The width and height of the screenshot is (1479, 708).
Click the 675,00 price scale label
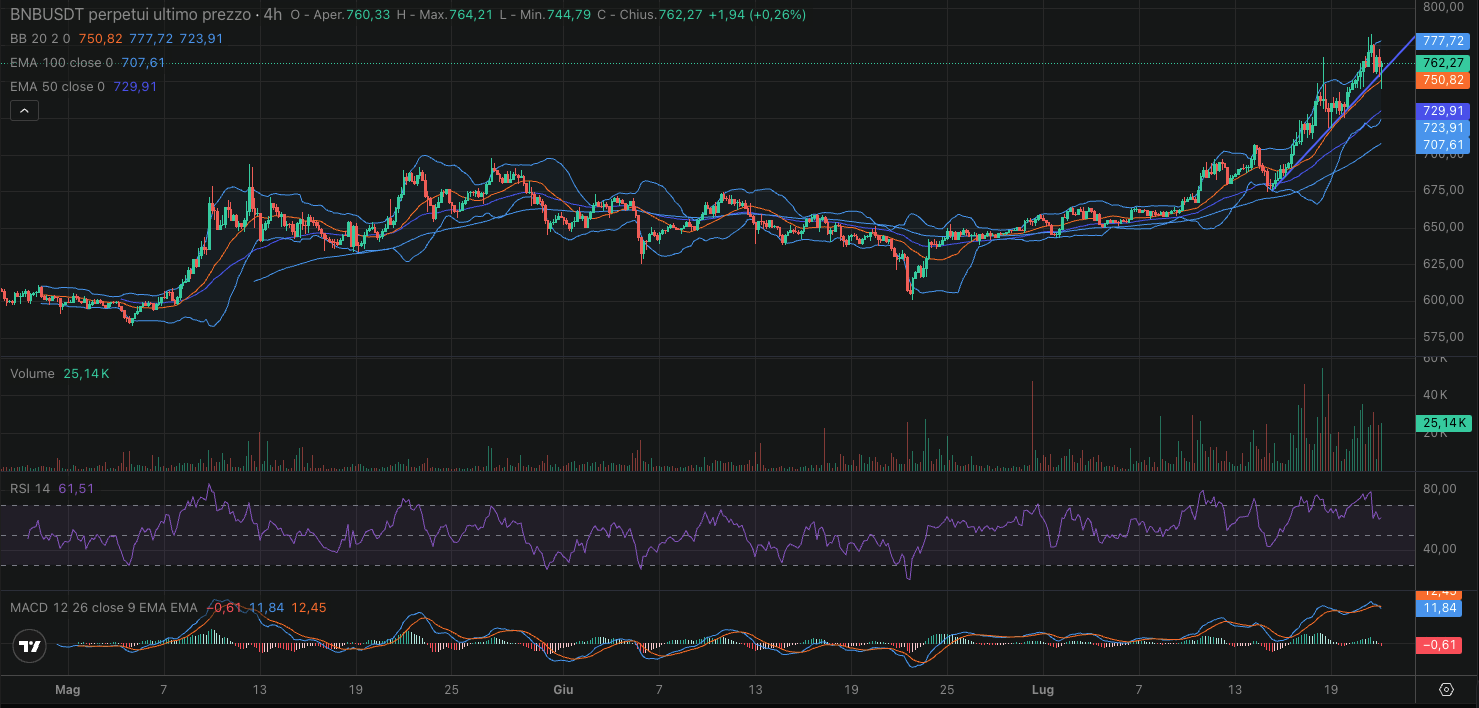pyautogui.click(x=1443, y=190)
